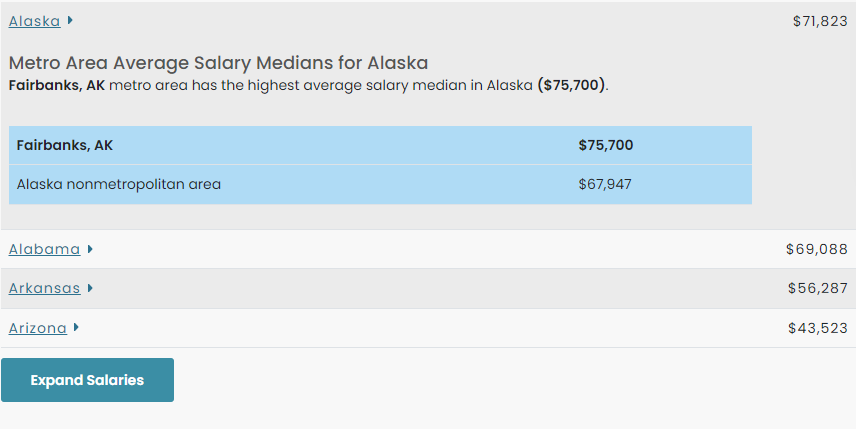Viewport: 856px width, 429px height.
Task: Click the $75,700 Fairbanks salary cell
Action: click(606, 145)
